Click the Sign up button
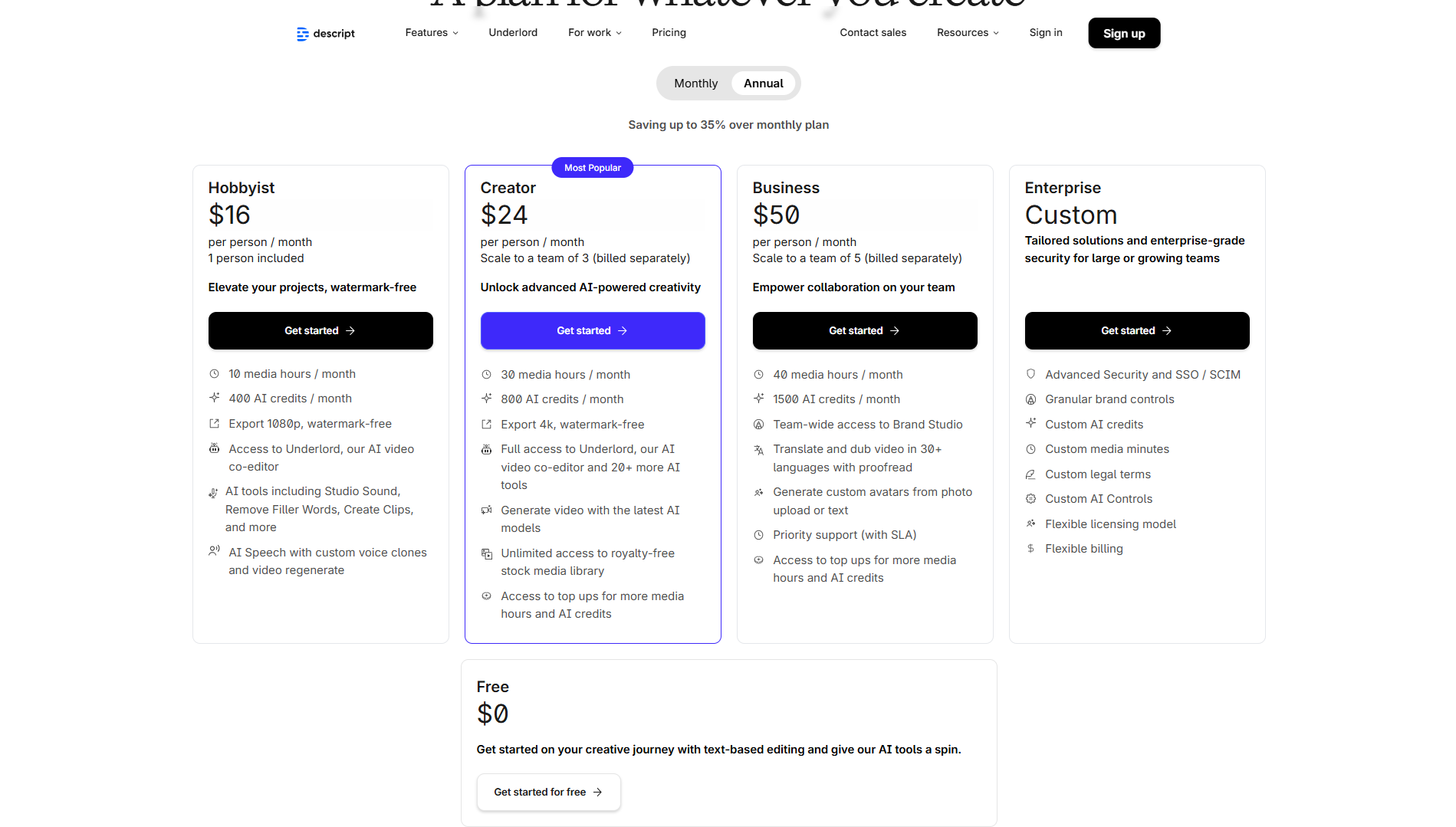 coord(1123,34)
